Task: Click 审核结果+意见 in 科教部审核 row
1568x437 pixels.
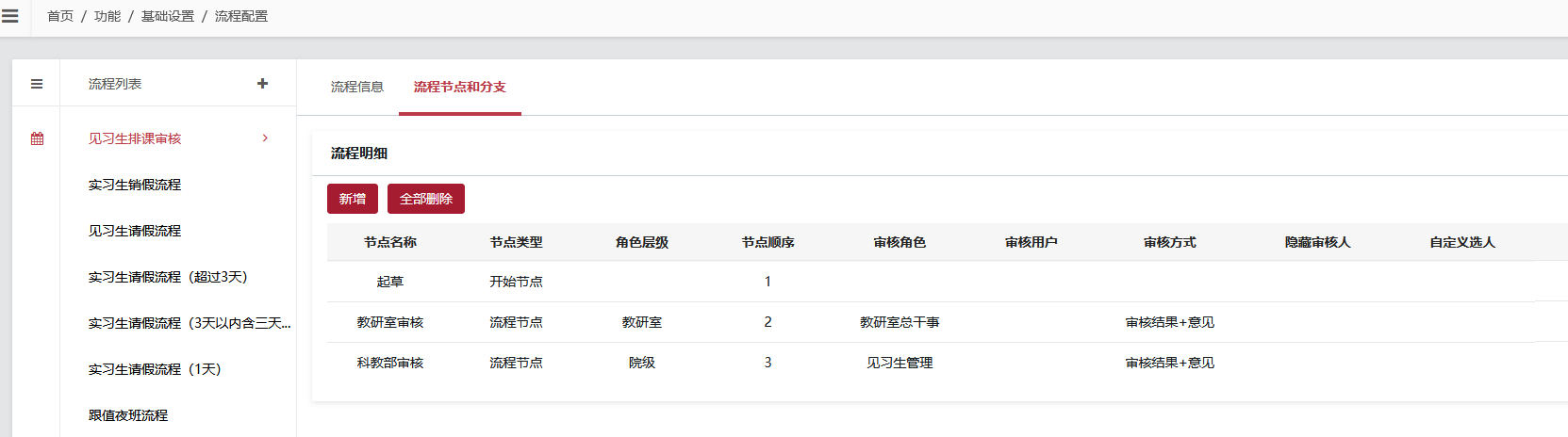Action: tap(1170, 363)
